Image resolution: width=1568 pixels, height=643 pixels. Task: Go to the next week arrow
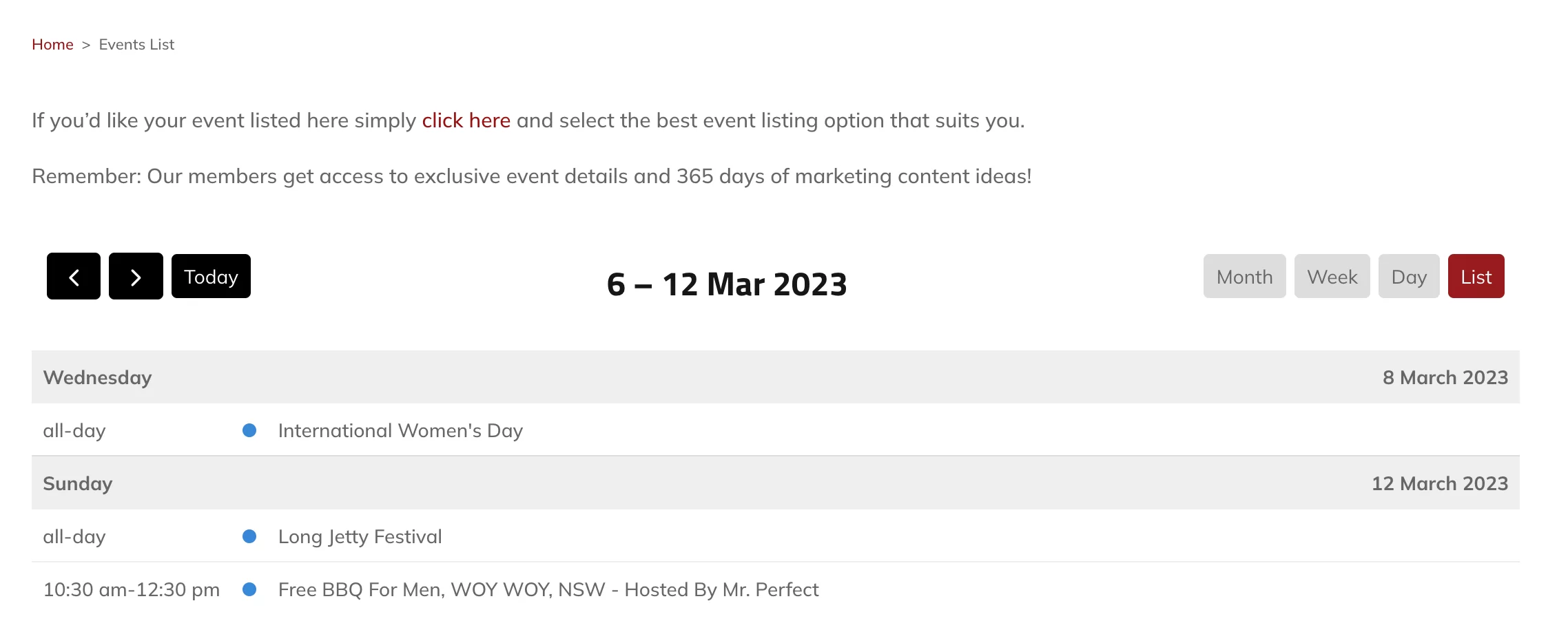pyautogui.click(x=136, y=277)
